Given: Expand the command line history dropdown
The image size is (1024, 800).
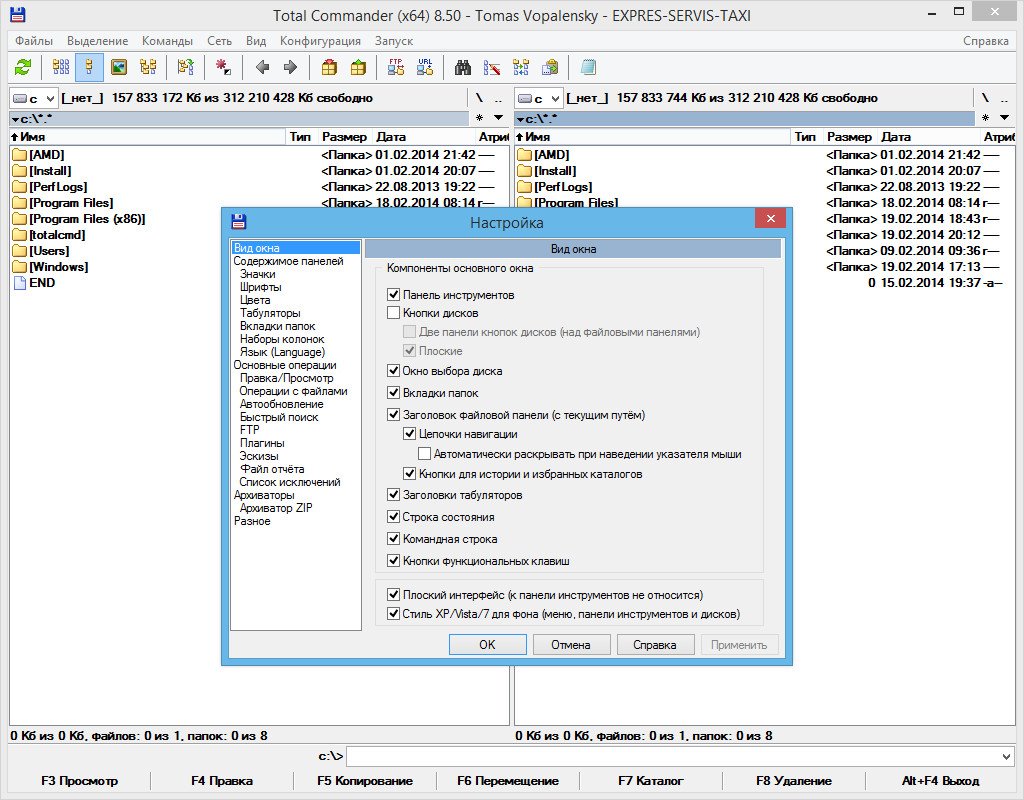Looking at the screenshot, I should 1006,757.
